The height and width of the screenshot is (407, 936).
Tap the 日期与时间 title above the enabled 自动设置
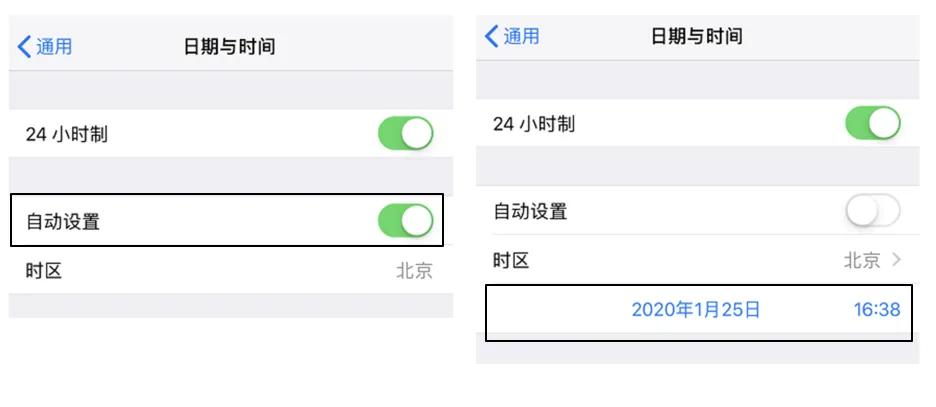[x=229, y=46]
